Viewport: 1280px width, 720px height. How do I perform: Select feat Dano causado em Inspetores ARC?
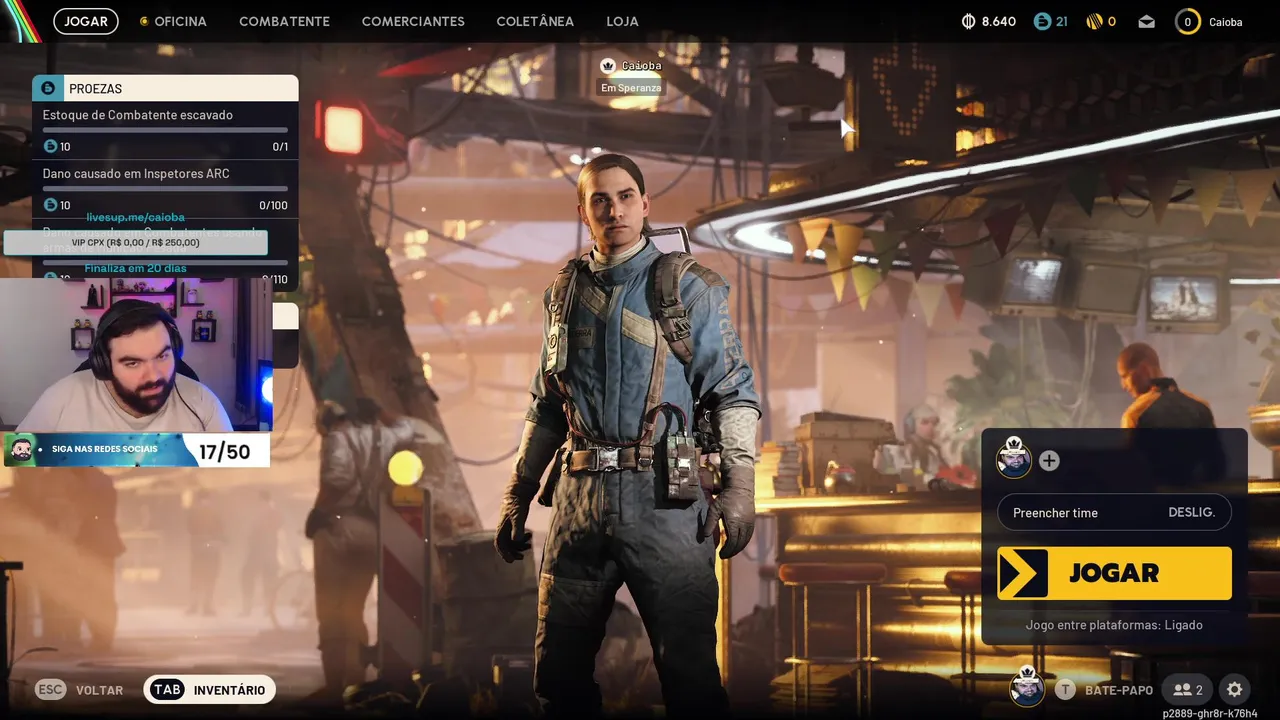coord(136,174)
